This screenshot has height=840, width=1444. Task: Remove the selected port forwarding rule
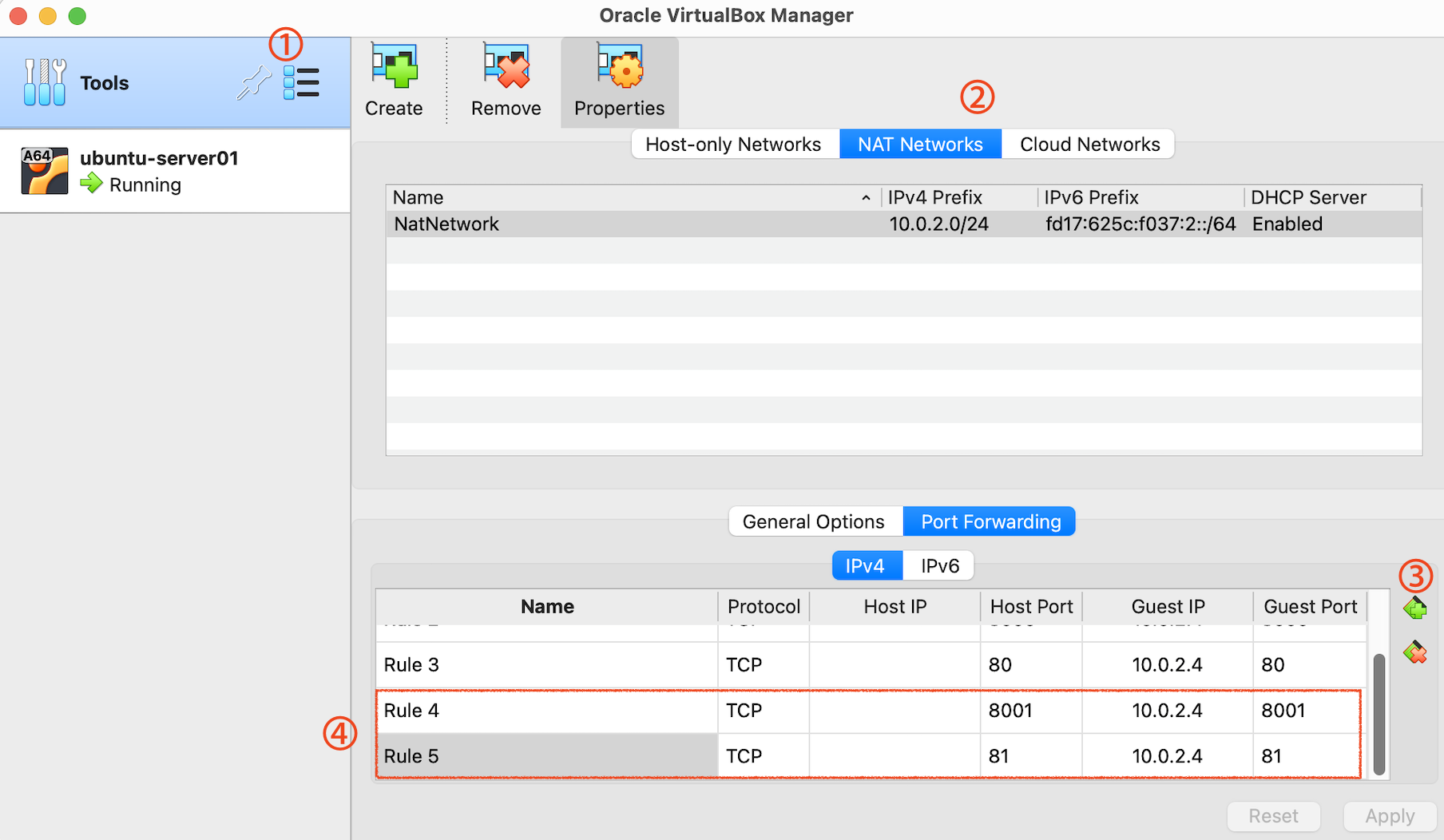pyautogui.click(x=1414, y=652)
